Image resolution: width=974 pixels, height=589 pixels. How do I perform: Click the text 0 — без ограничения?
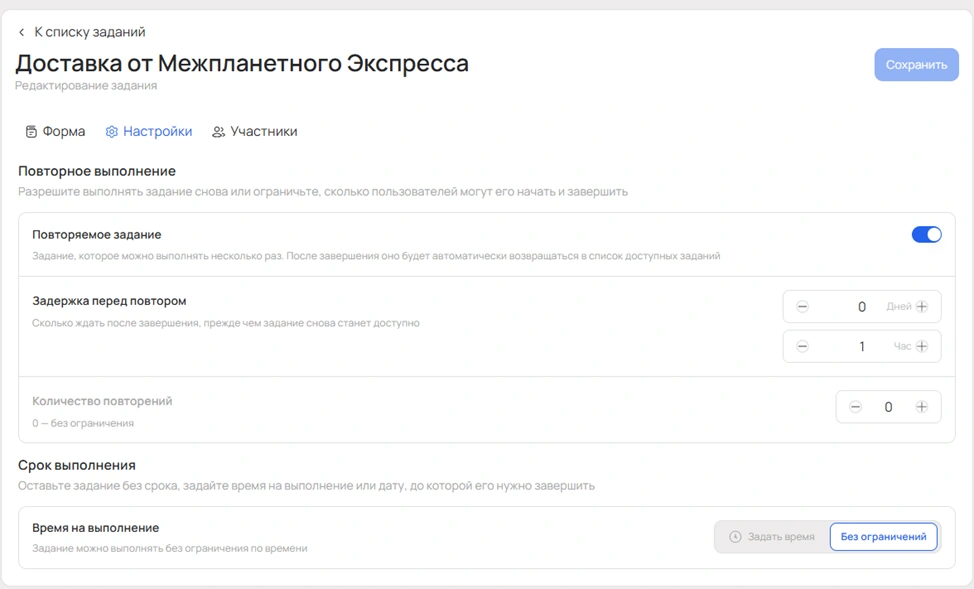[83, 423]
